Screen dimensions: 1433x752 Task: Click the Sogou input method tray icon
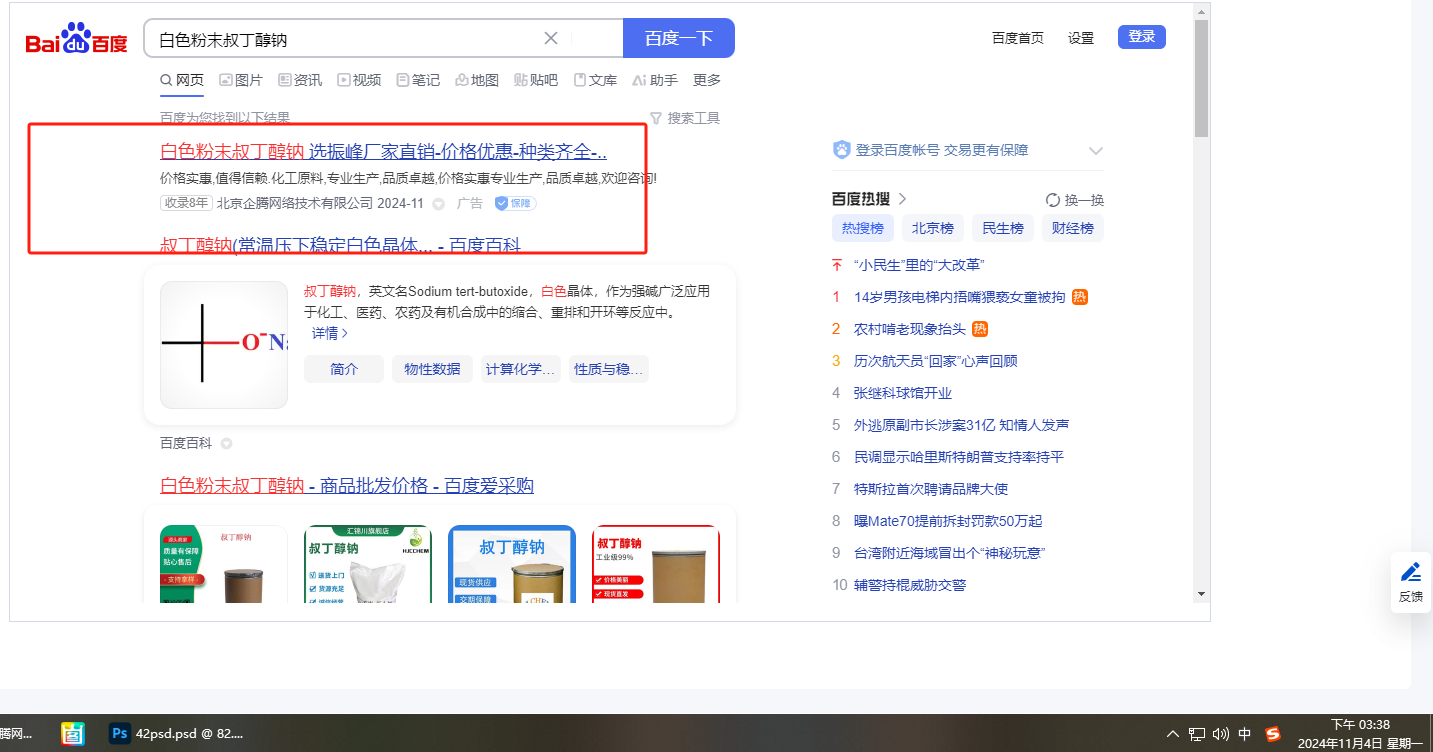coord(1273,734)
